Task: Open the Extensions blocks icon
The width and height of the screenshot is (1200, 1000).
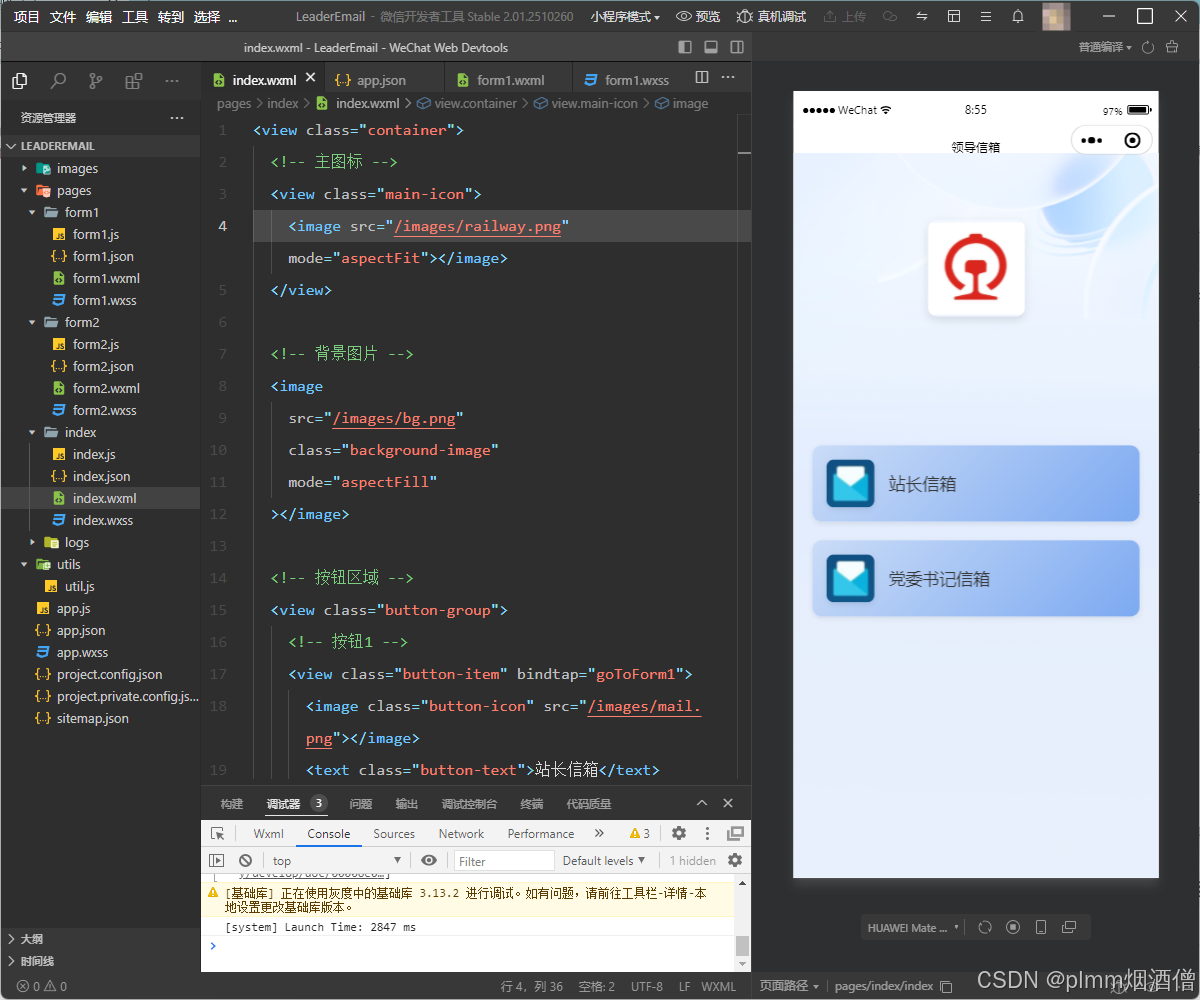Action: (x=134, y=81)
